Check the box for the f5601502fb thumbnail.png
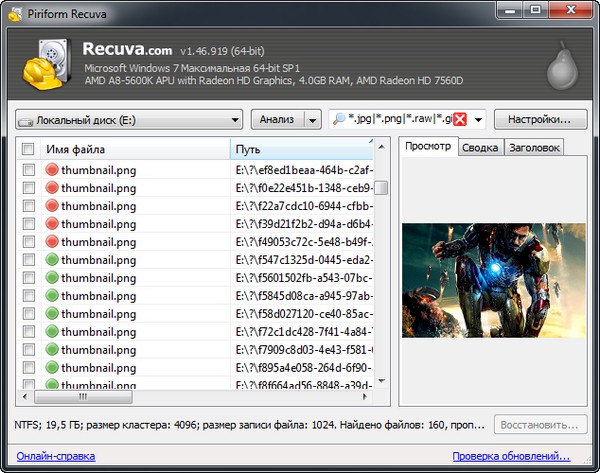This screenshot has width=600, height=473. point(29,277)
